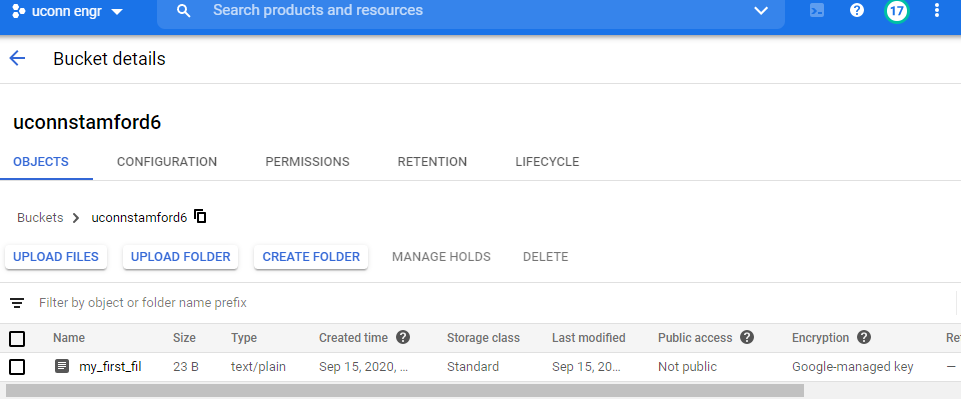This screenshot has width=961, height=403.
Task: Open notifications badge showing 17
Action: [x=897, y=10]
